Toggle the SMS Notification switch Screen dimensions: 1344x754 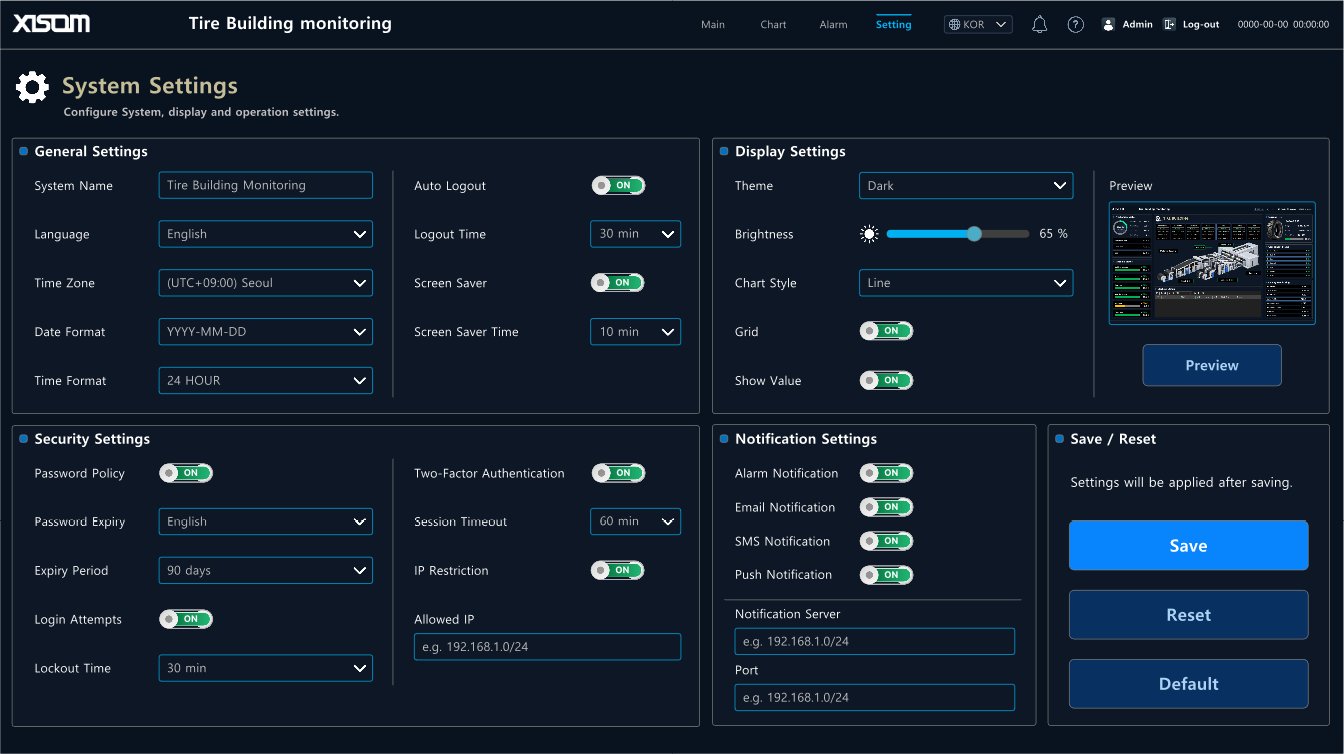coord(886,541)
